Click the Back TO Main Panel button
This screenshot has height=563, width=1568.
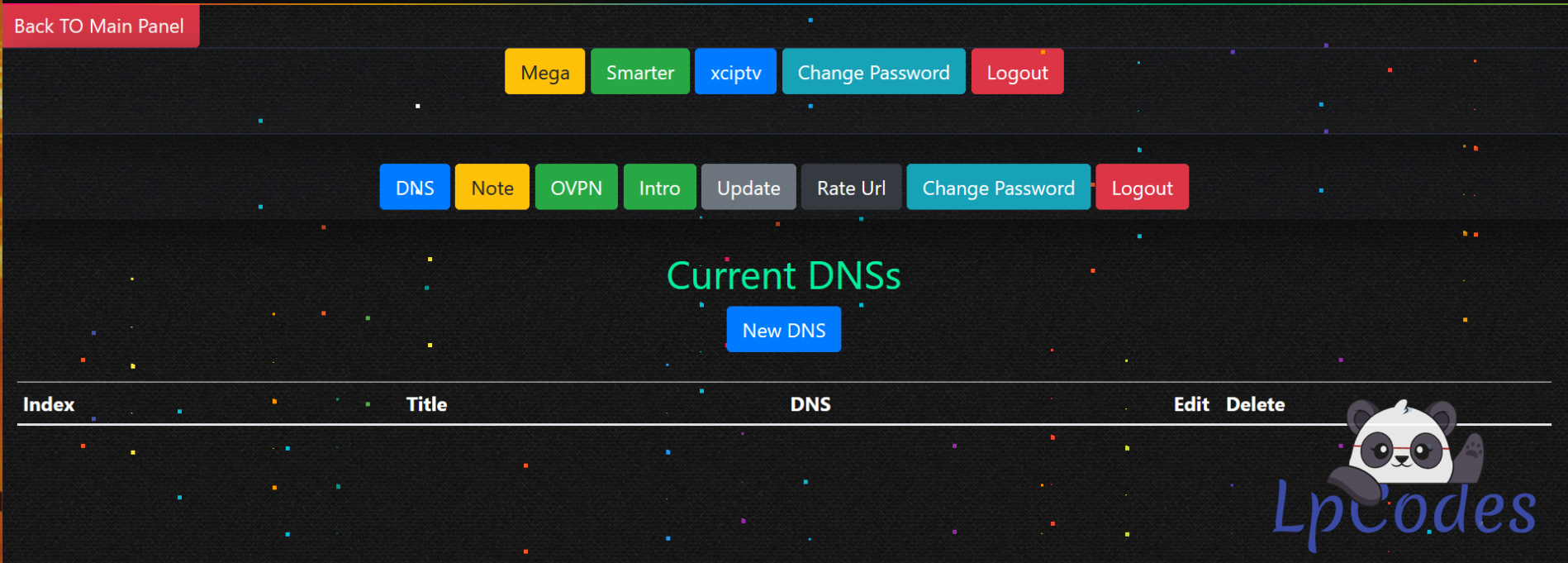coord(99,26)
